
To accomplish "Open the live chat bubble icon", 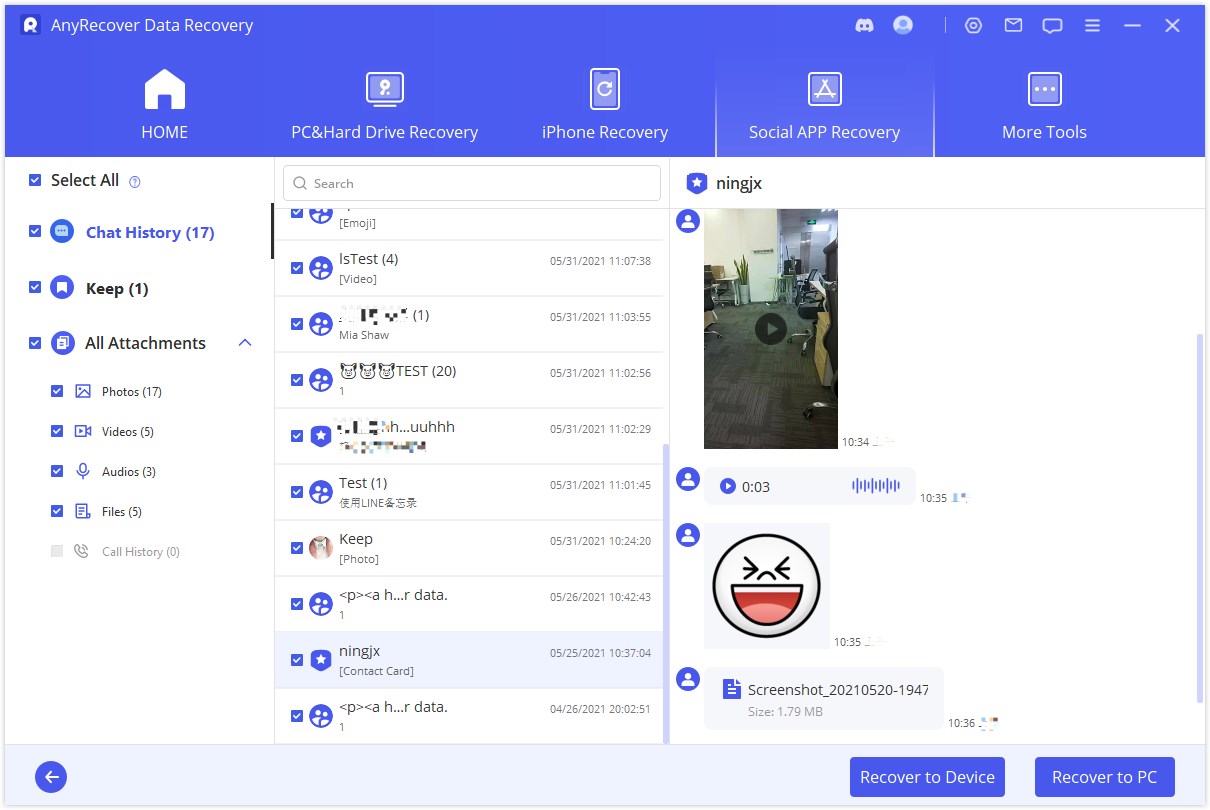I will tap(1052, 25).
